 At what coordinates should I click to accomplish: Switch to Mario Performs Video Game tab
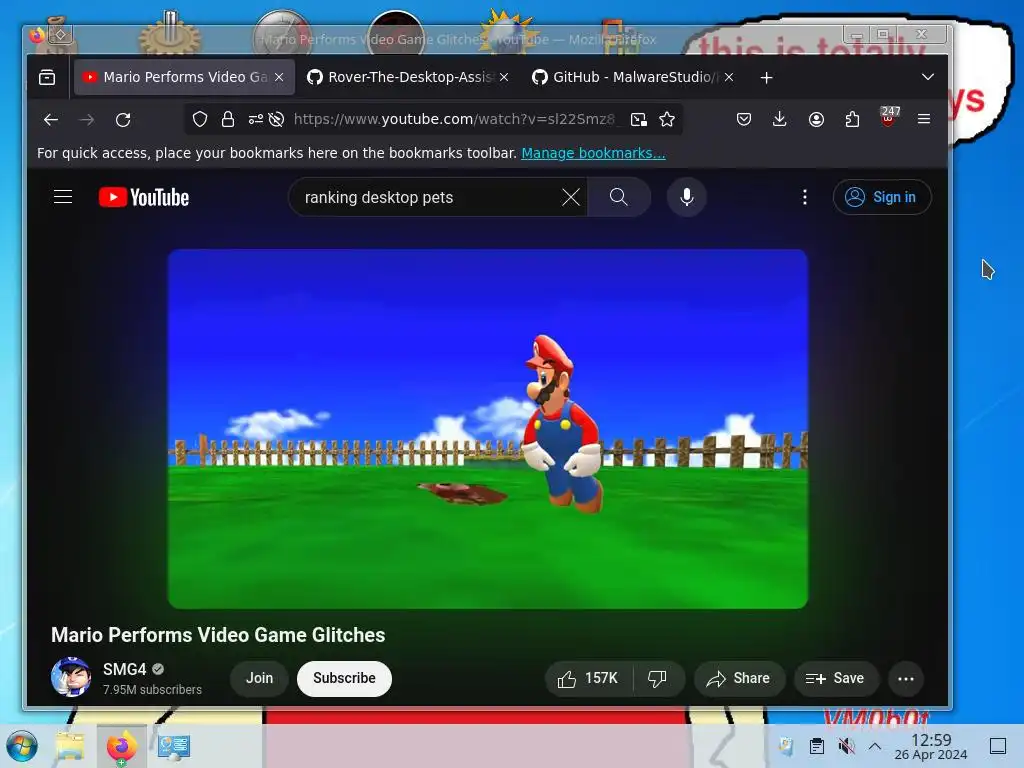pos(184,77)
